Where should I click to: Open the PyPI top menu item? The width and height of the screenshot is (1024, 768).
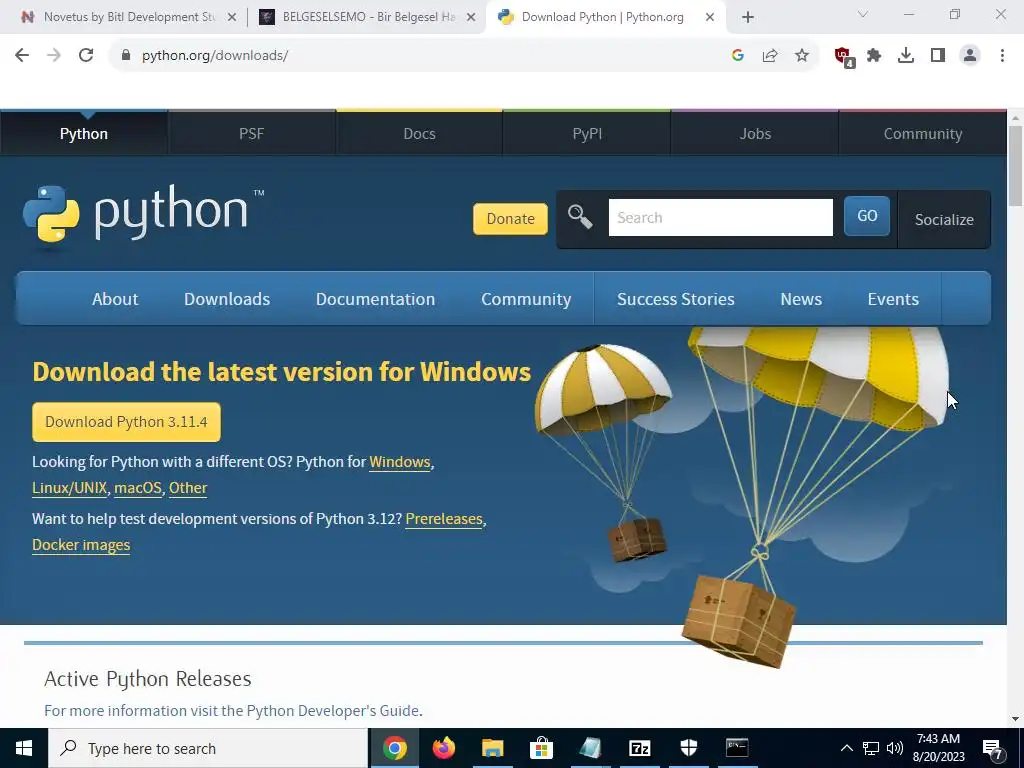(587, 134)
